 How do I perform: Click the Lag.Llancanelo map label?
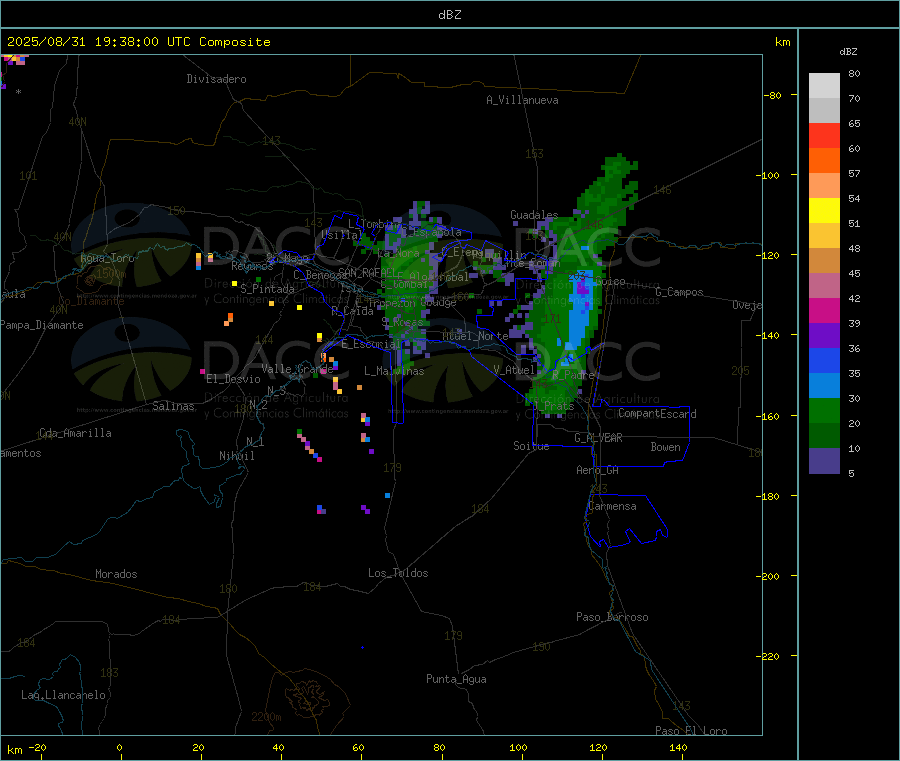[64, 695]
